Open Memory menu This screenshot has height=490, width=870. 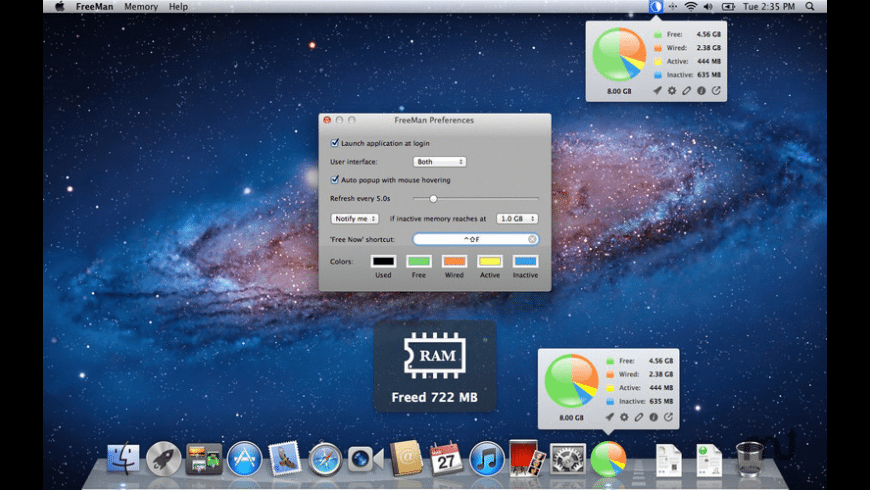141,7
